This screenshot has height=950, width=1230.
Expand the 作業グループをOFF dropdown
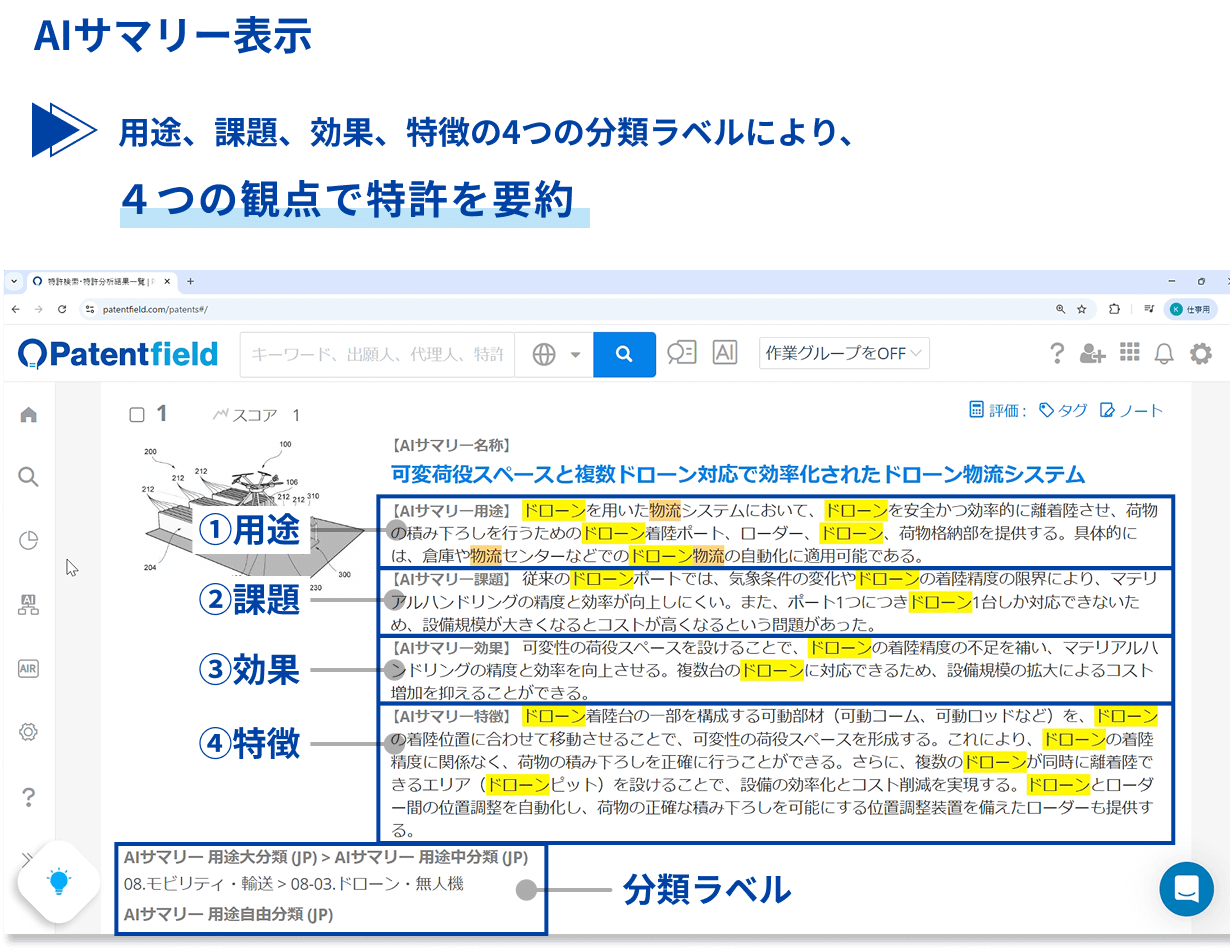pos(845,353)
